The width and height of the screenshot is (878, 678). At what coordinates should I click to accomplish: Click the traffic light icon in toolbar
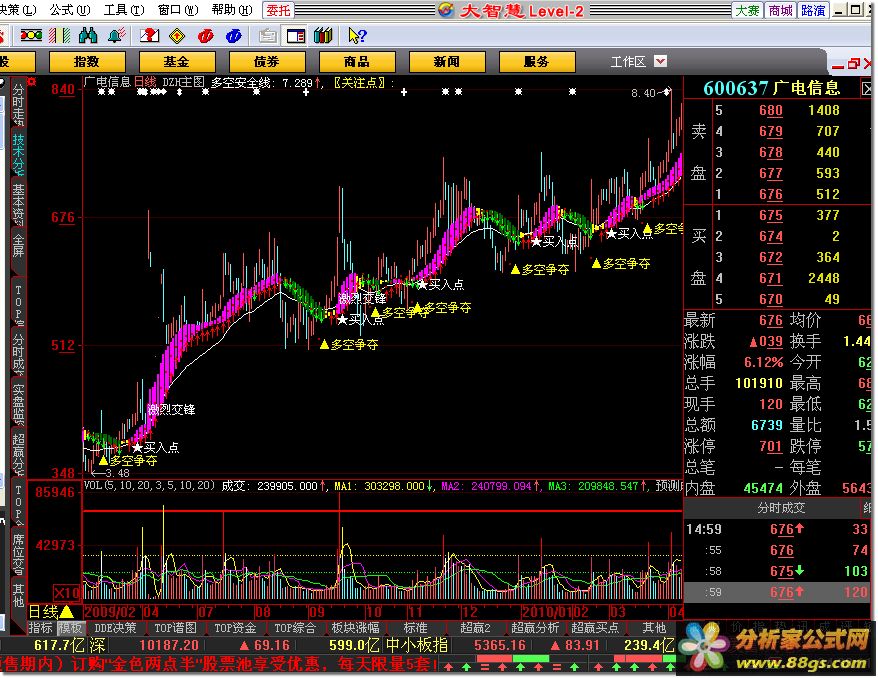(x=31, y=36)
